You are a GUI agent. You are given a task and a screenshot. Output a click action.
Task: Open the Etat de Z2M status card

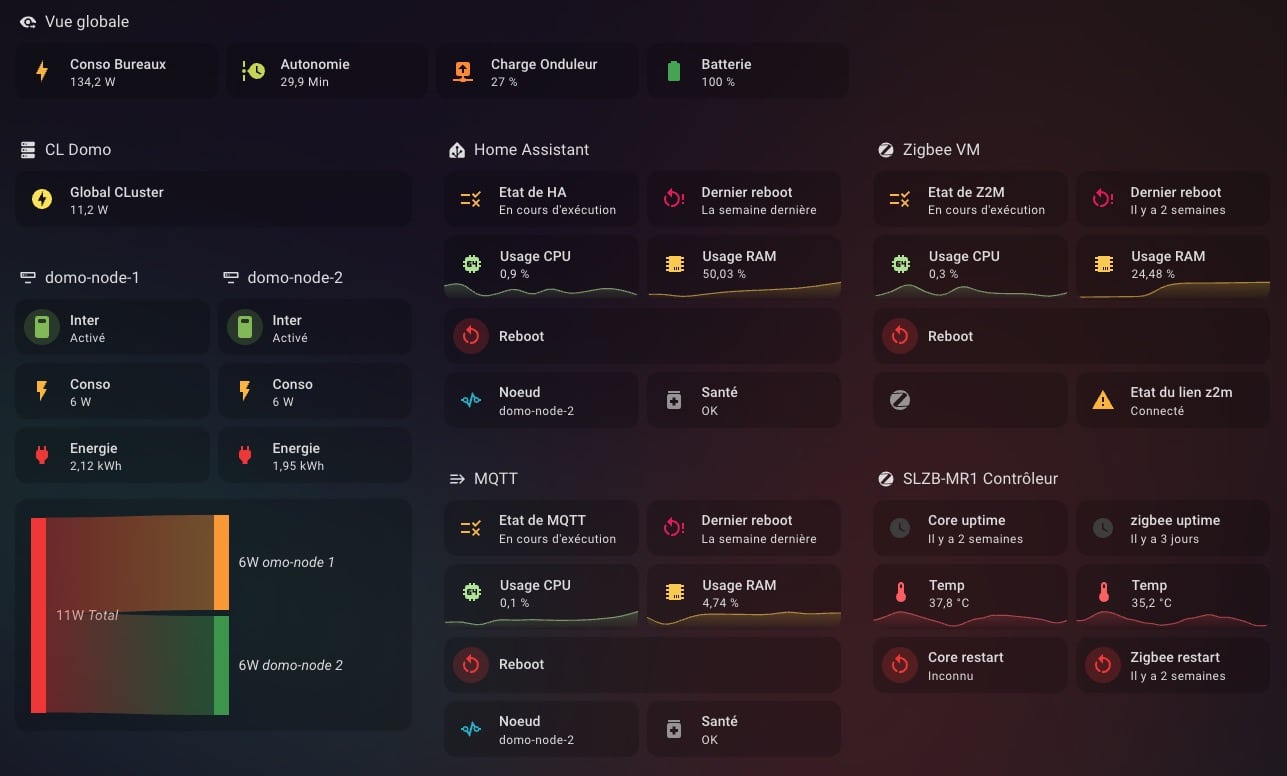(x=970, y=200)
